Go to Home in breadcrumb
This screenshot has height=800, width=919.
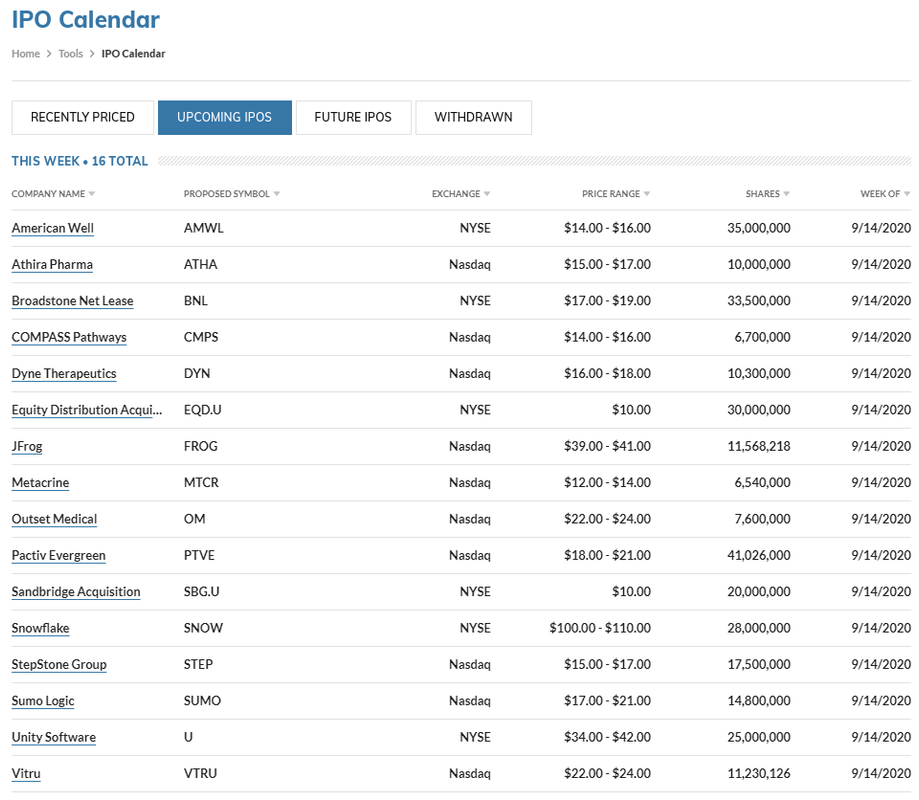[x=26, y=54]
